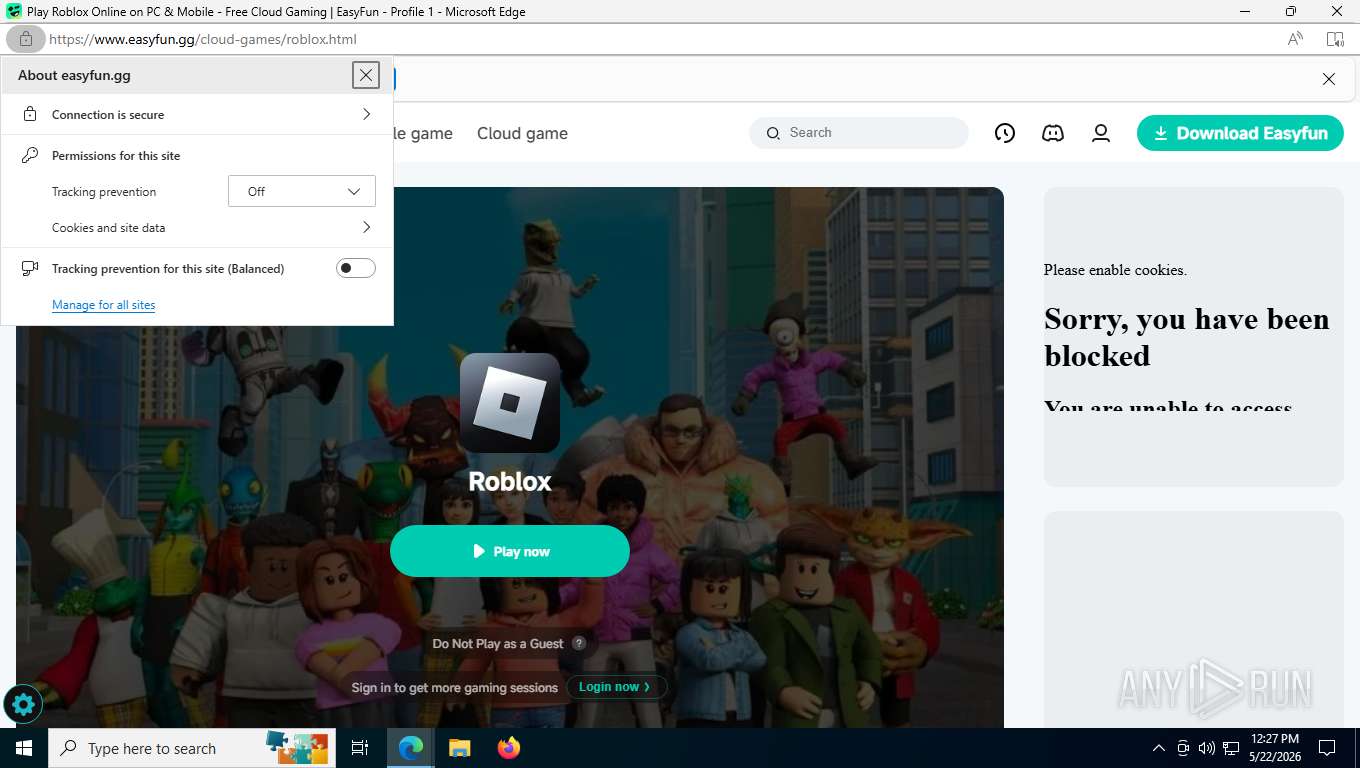Dismiss the notification bar with X
1360x768 pixels.
1329,79
